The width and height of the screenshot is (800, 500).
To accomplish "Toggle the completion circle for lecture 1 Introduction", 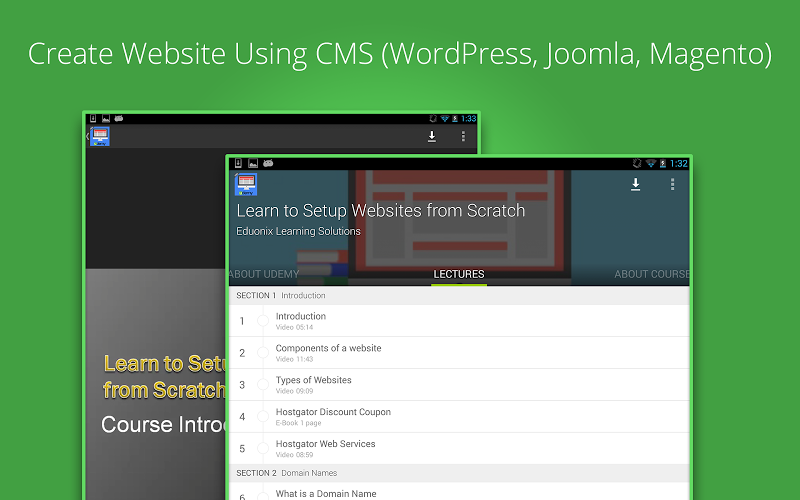I will click(x=263, y=321).
